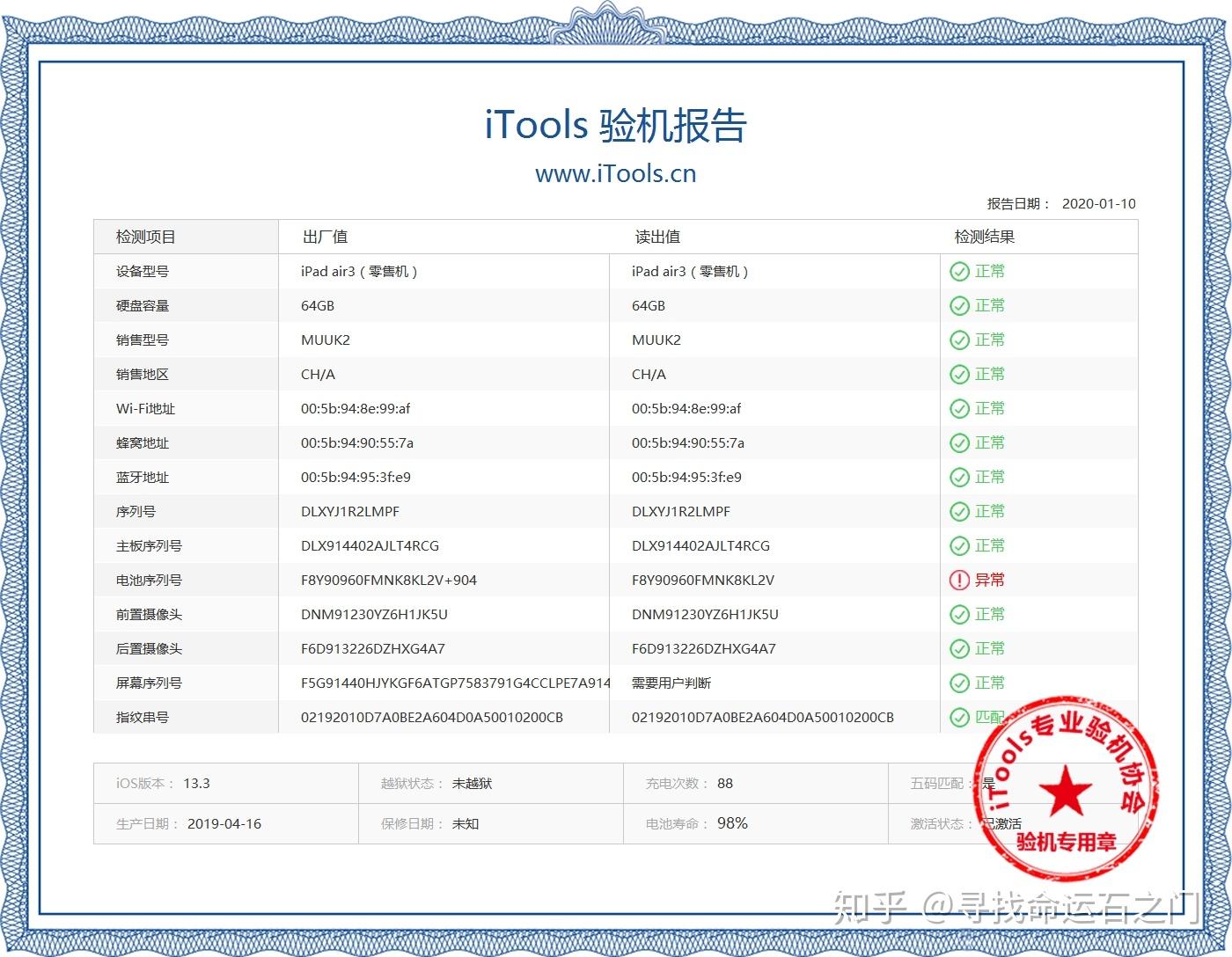Click the red exclamation icon on 电池序列号 row

coord(959,580)
